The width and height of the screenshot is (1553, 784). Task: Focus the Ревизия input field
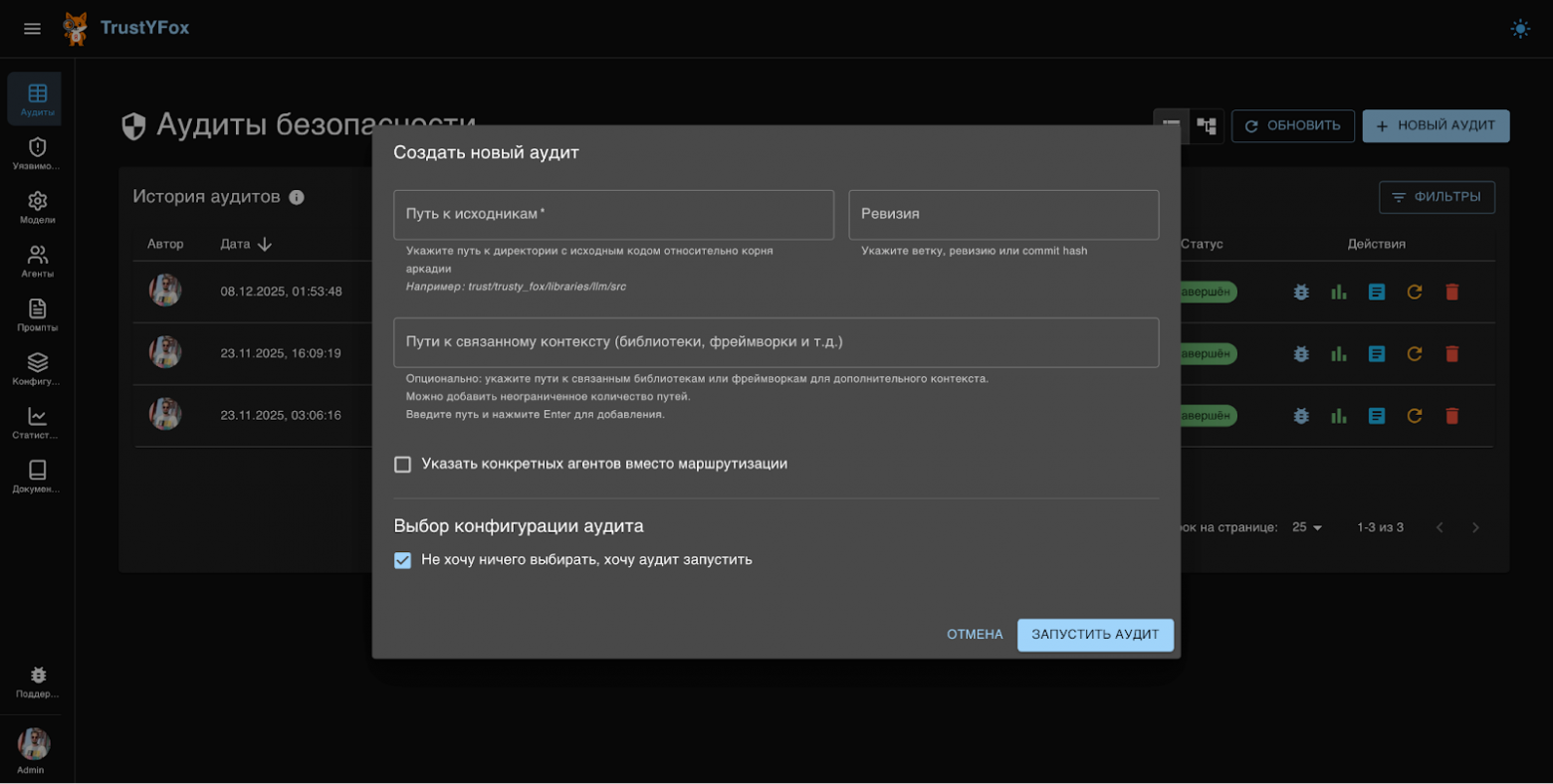click(1003, 215)
